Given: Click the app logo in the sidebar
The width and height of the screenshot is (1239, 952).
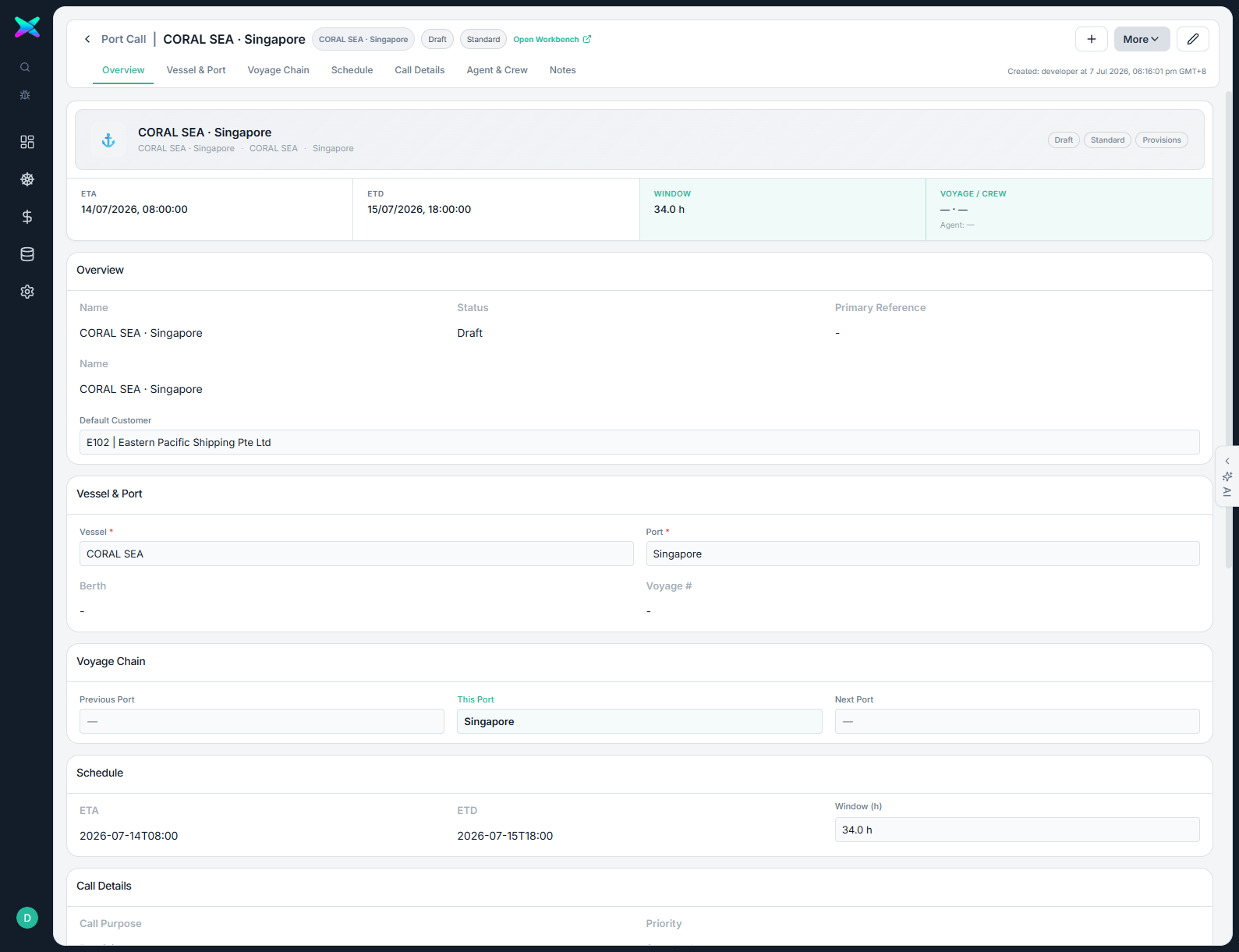Looking at the screenshot, I should coord(27,27).
